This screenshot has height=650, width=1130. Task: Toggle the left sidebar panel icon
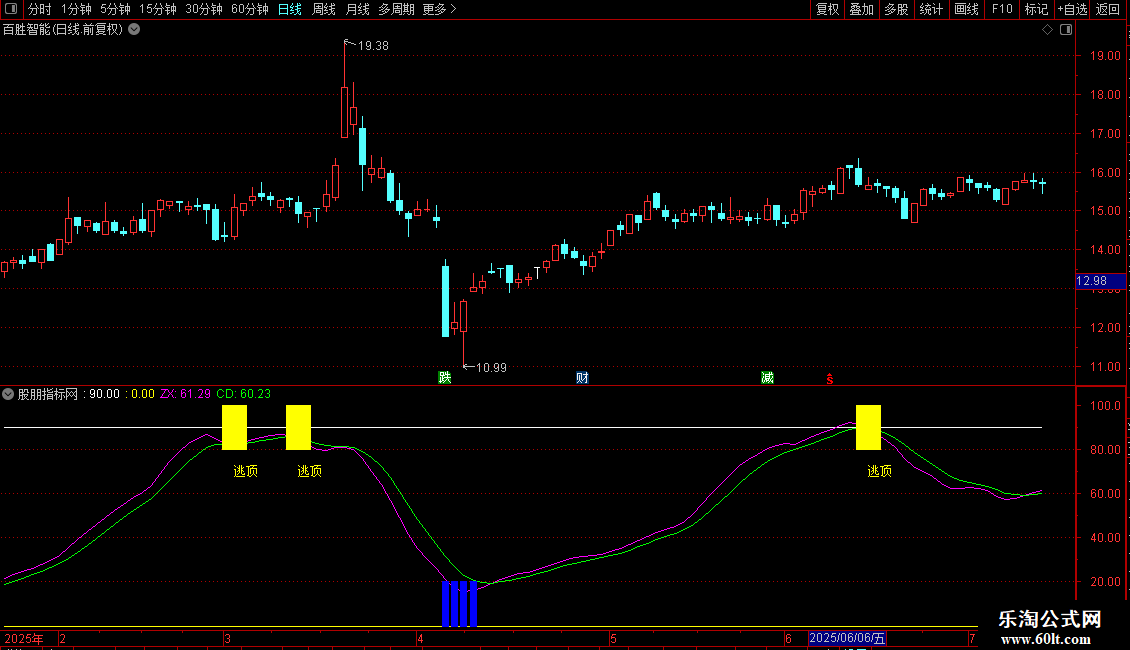pyautogui.click(x=11, y=9)
